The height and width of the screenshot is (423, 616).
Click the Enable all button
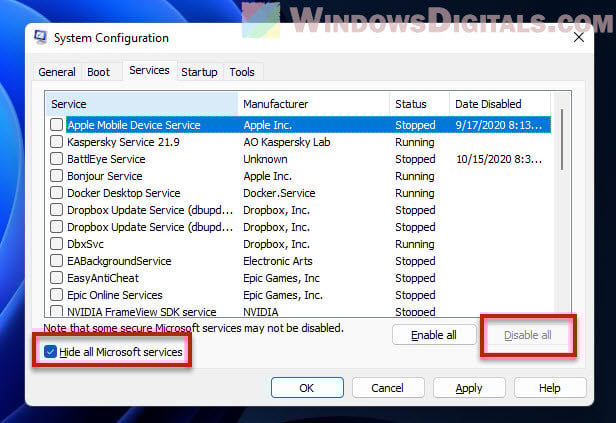click(434, 335)
